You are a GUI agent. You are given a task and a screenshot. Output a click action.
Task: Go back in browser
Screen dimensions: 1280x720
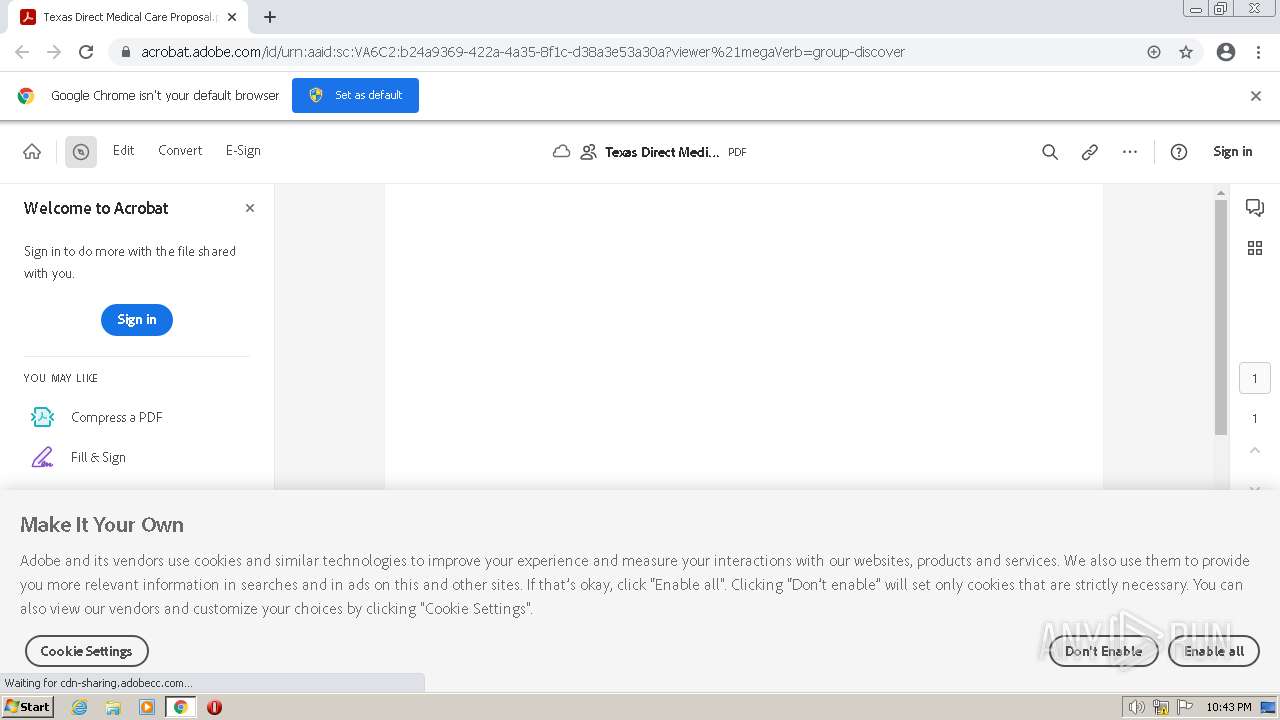(22, 52)
